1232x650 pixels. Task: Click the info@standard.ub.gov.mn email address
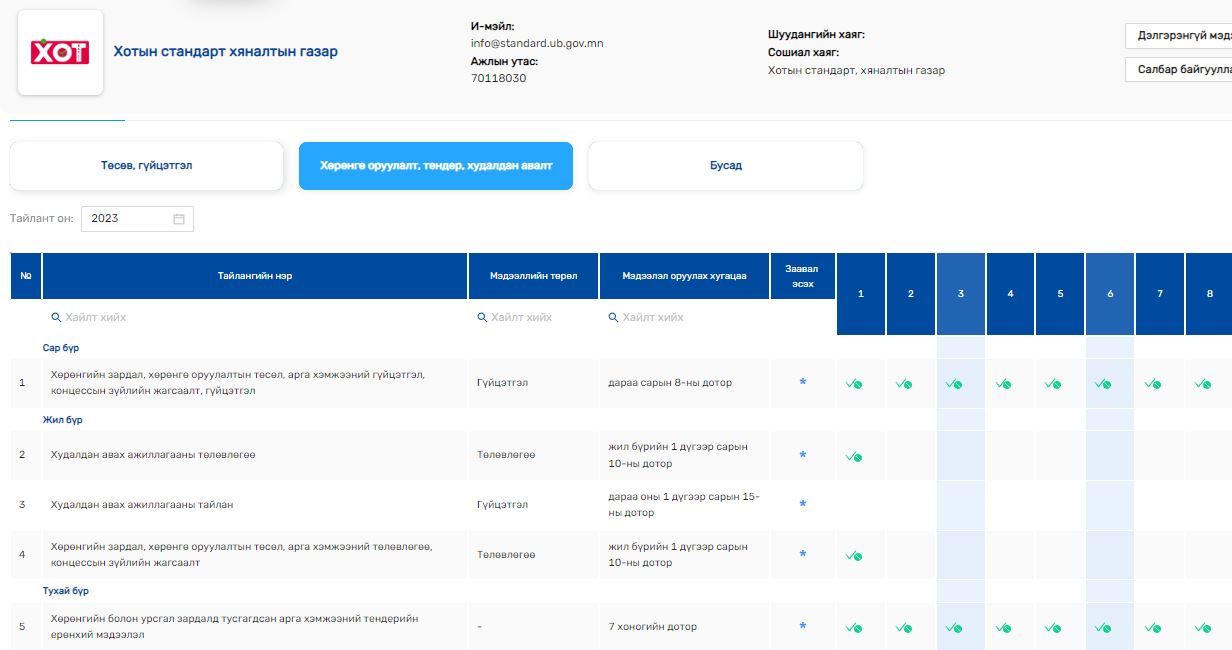tap(537, 44)
